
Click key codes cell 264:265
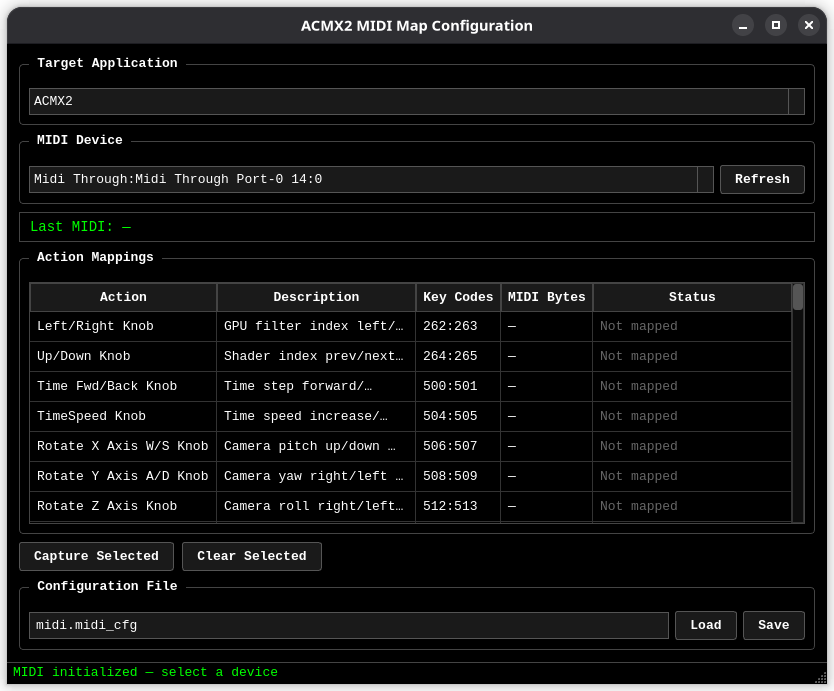coord(458,356)
